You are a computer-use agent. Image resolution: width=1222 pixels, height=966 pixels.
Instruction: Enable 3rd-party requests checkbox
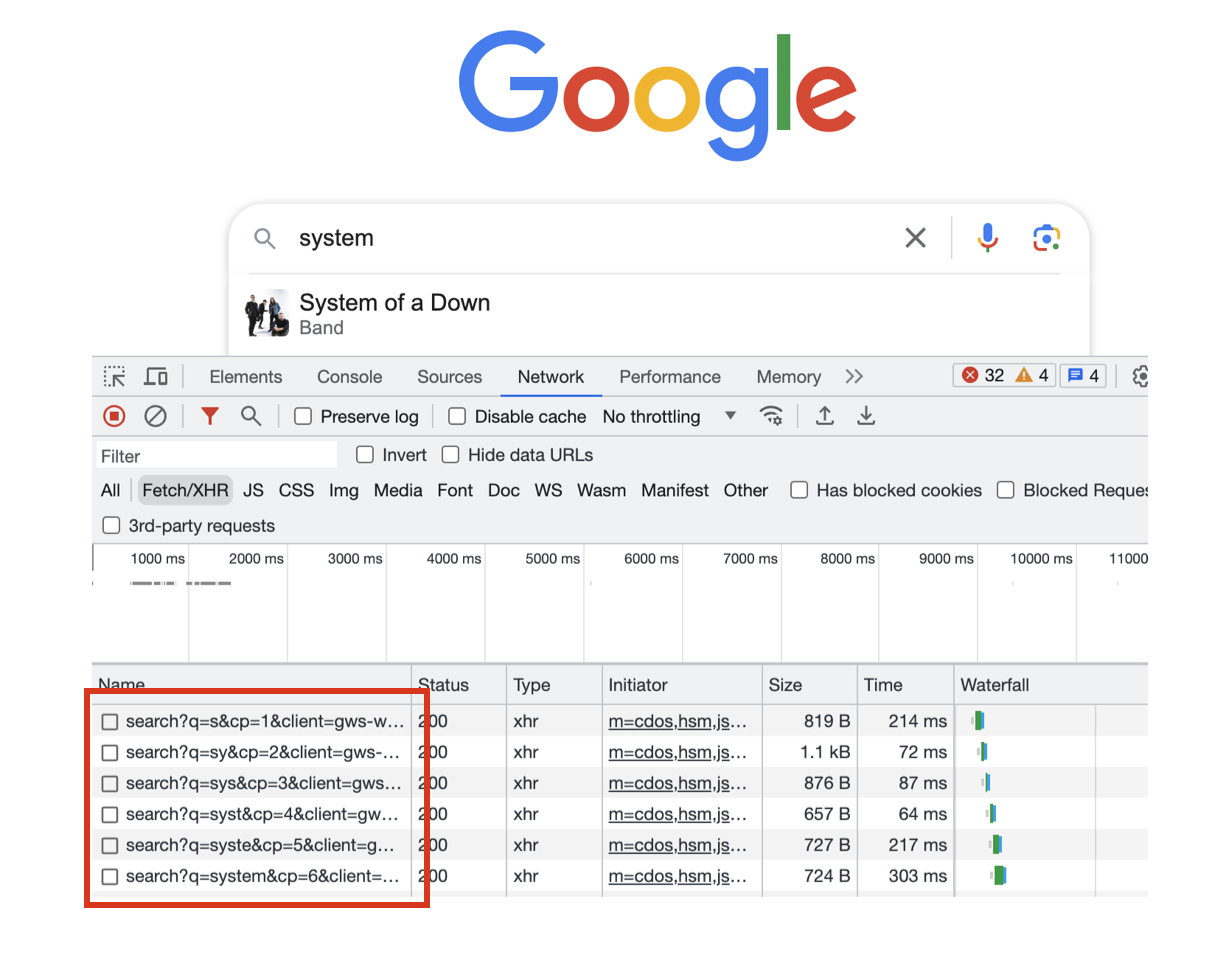click(112, 525)
